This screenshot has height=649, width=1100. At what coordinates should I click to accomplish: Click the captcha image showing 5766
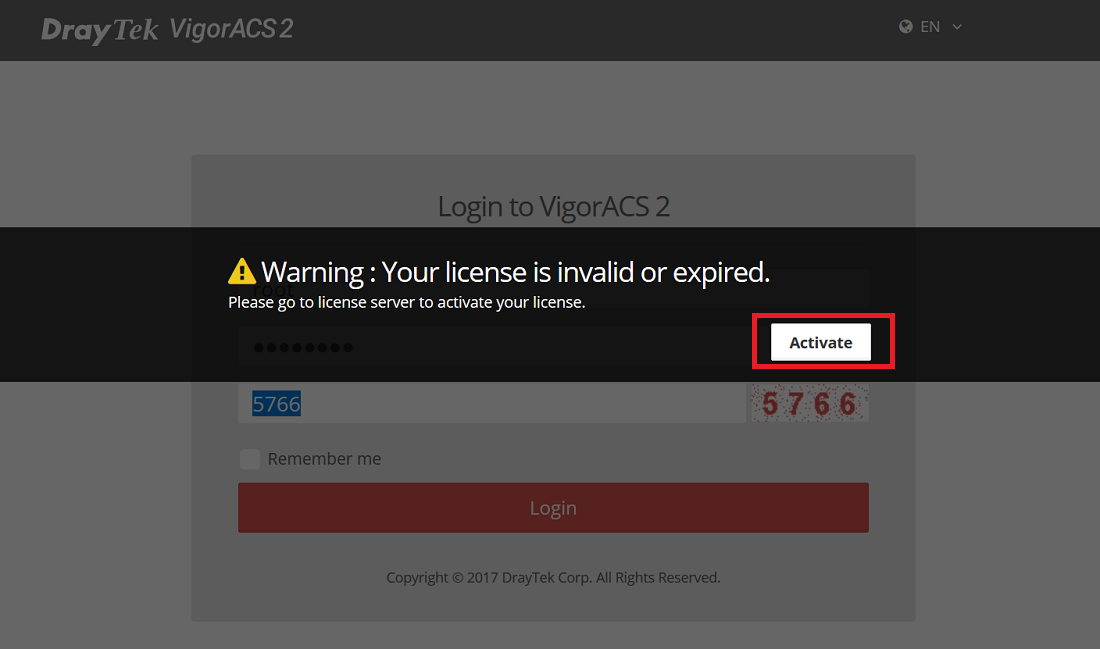[810, 403]
